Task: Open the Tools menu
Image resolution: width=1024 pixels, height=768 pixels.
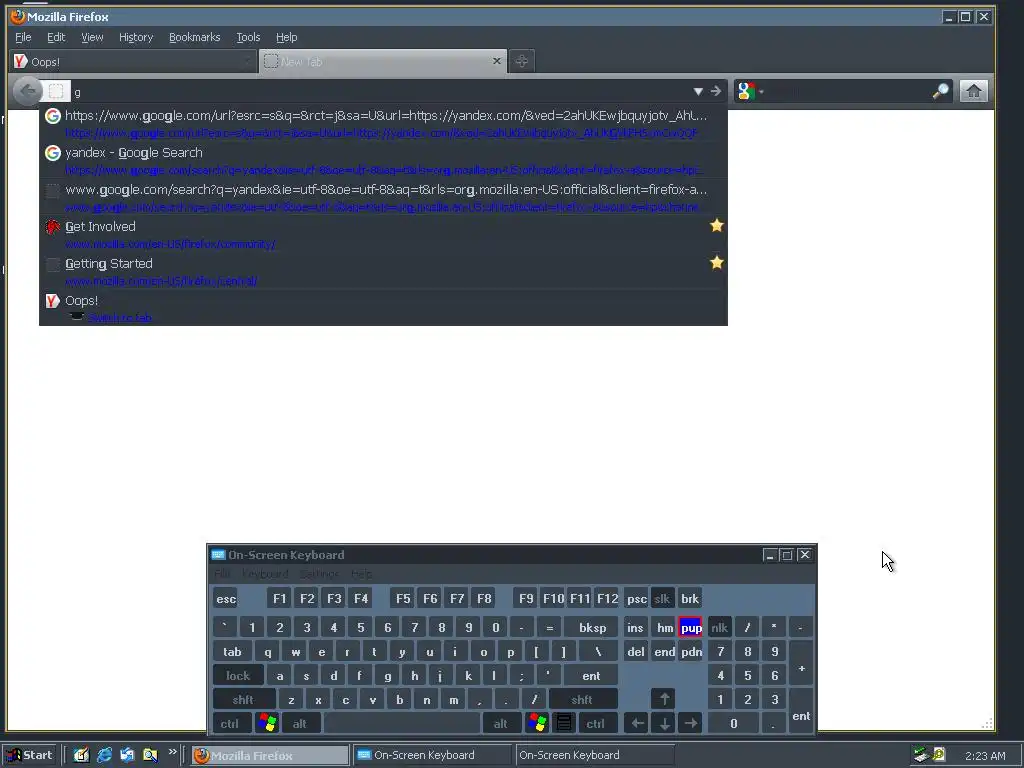Action: (x=248, y=37)
